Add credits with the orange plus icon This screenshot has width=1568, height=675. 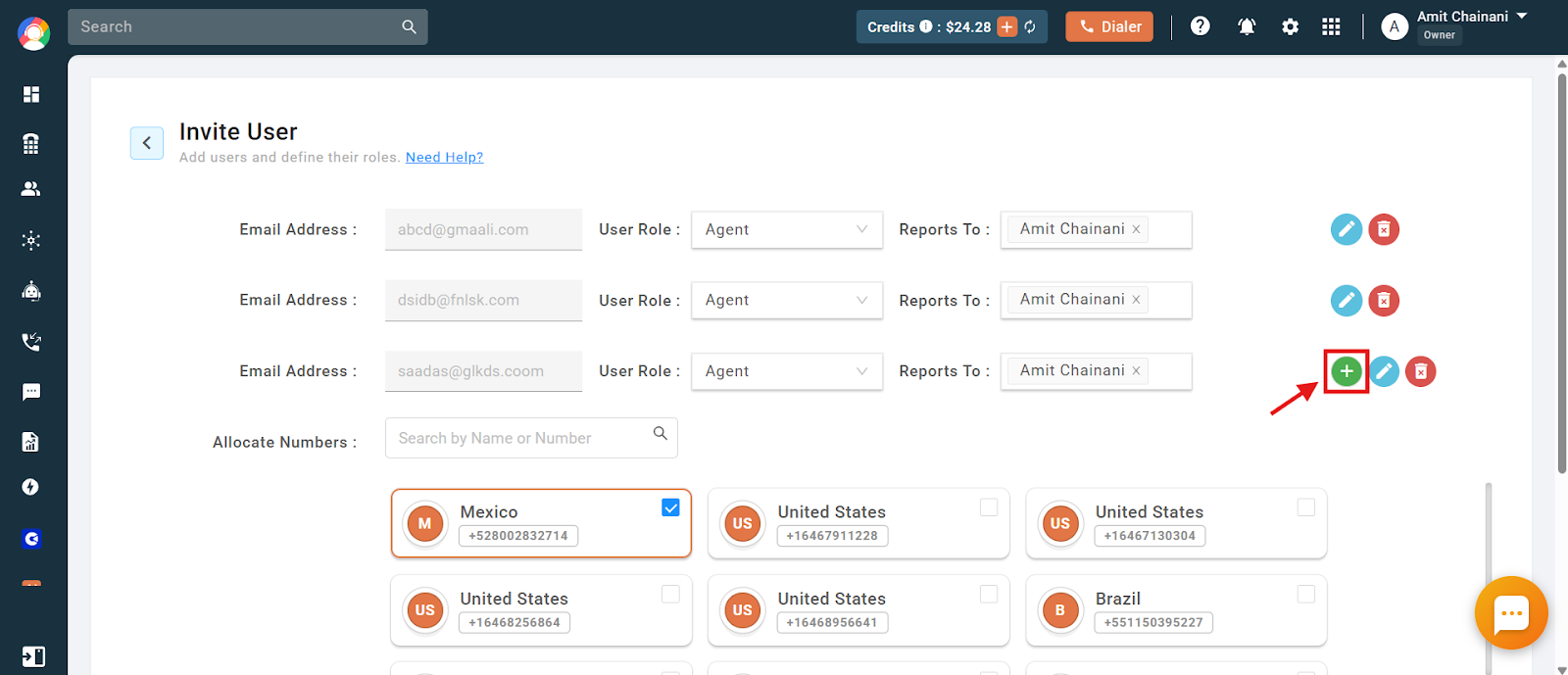point(1007,27)
